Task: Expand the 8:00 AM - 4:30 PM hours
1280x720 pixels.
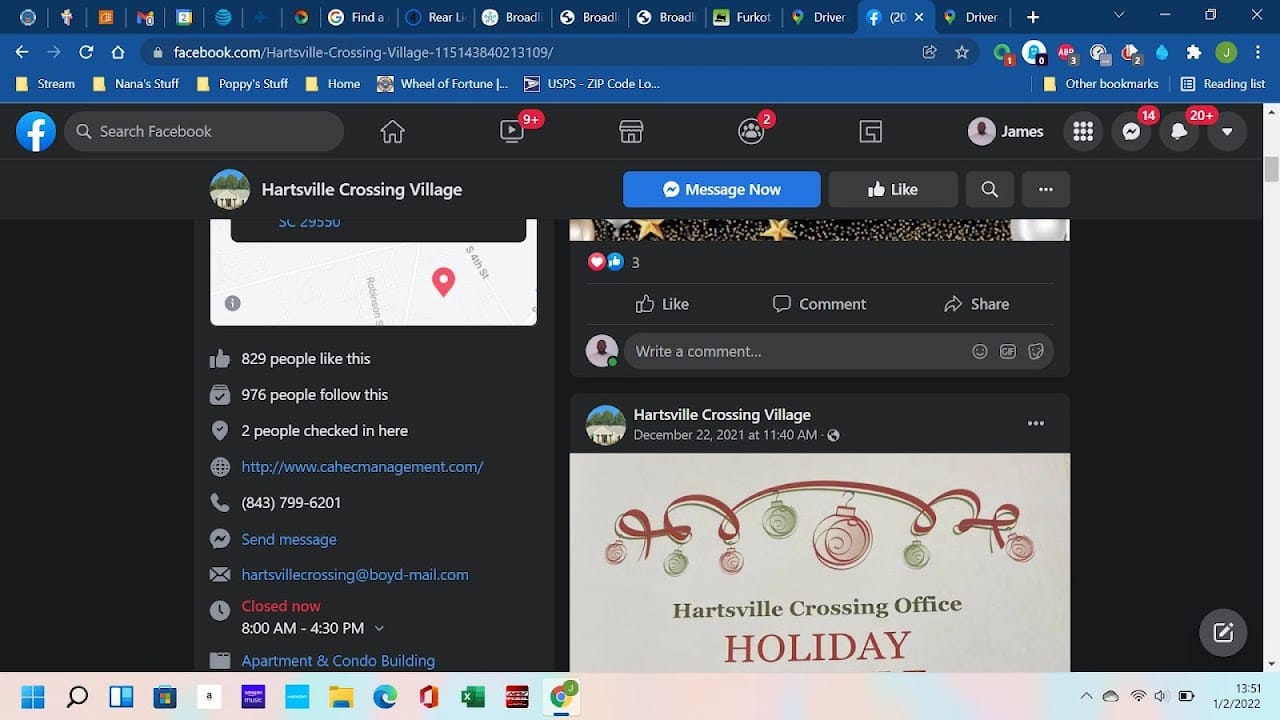Action: [x=379, y=628]
